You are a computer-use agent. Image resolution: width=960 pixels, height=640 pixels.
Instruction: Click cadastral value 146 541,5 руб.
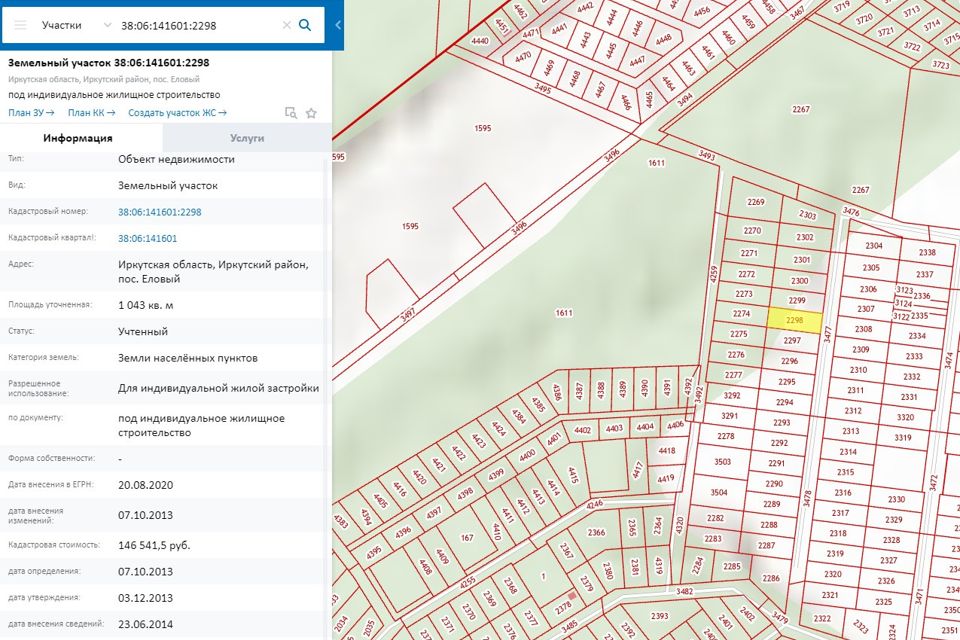(x=154, y=545)
